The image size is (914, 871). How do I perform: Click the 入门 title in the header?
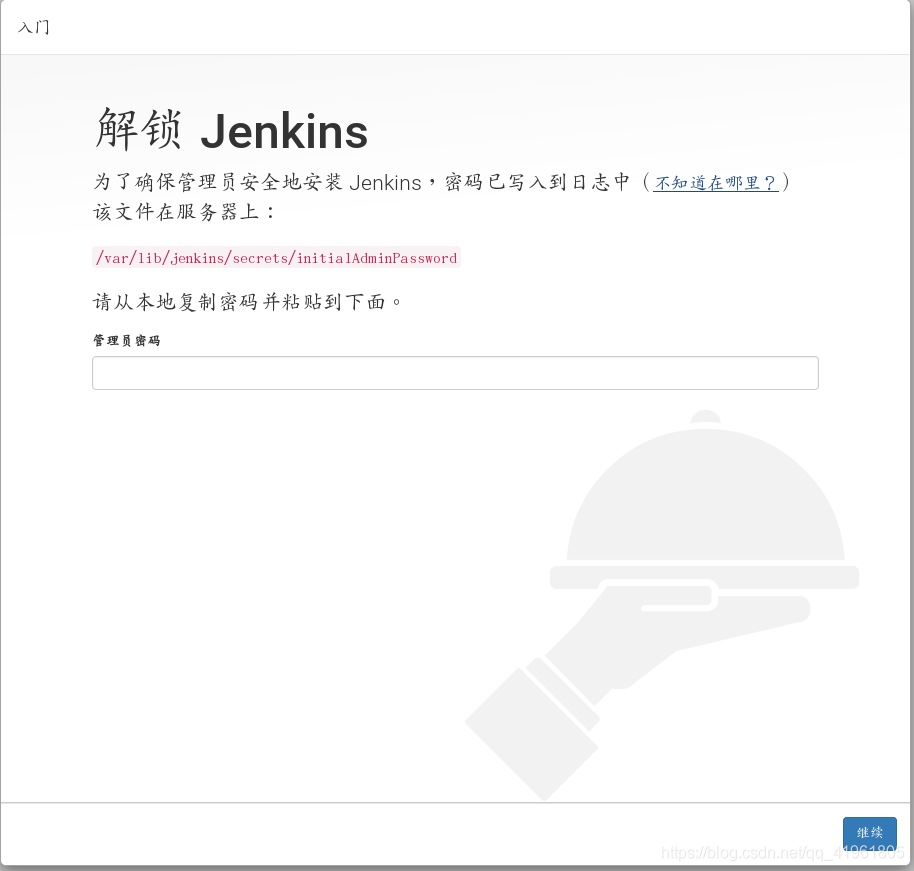tap(34, 27)
